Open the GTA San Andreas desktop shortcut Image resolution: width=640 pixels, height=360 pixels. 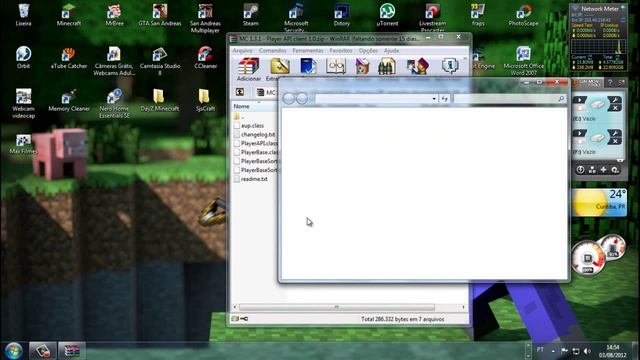click(160, 15)
